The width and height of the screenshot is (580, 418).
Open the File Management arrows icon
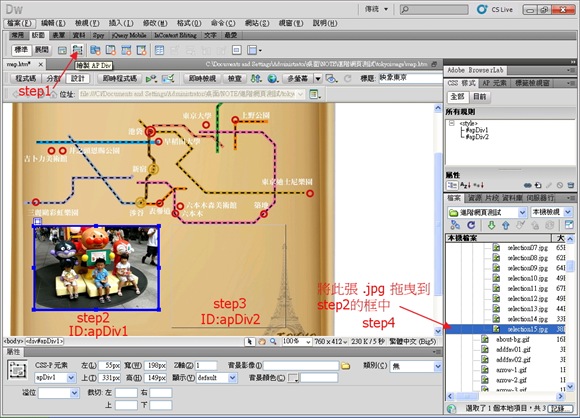pos(256,78)
